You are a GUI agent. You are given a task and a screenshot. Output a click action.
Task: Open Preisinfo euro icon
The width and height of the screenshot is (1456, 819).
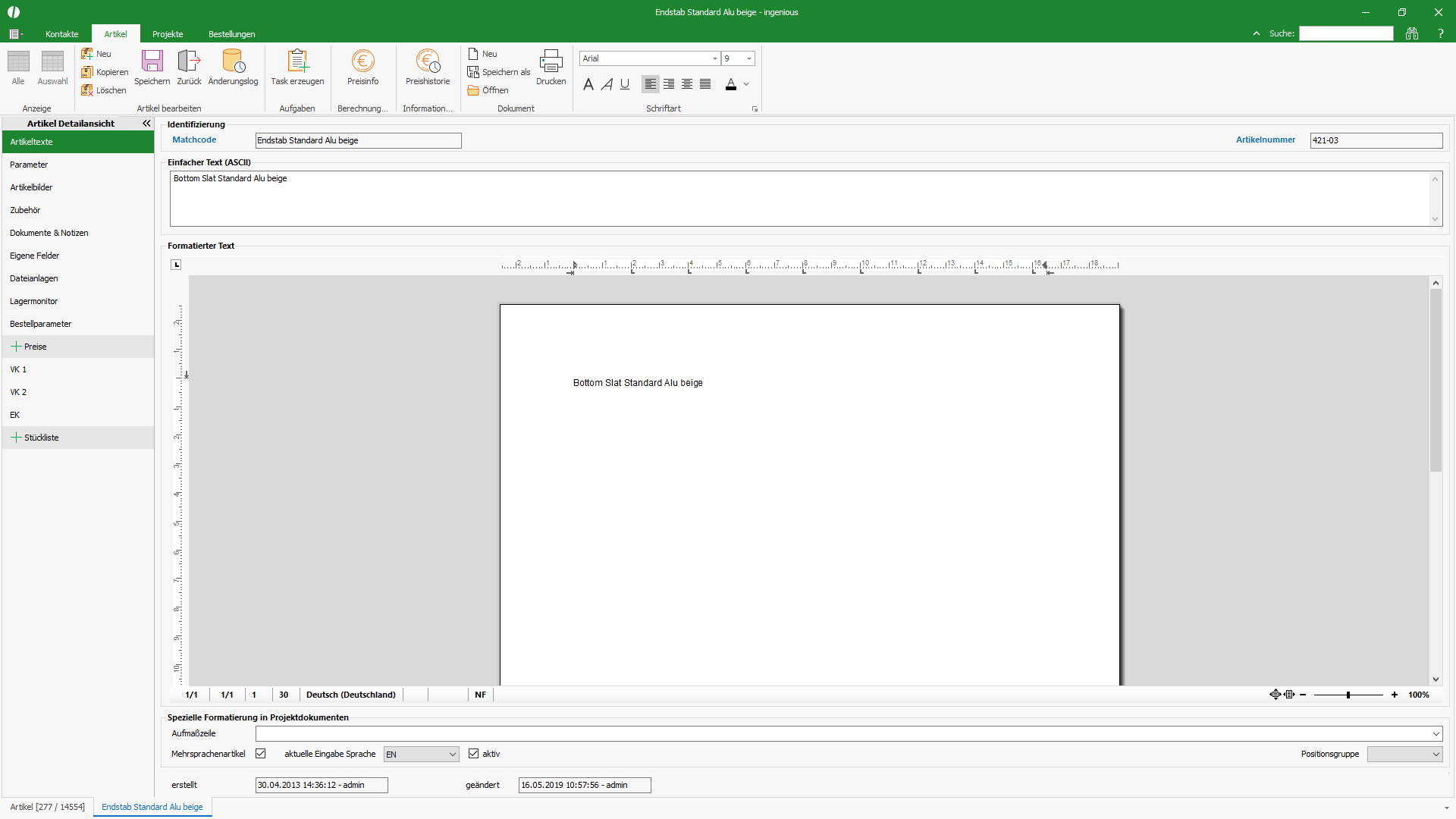click(362, 61)
